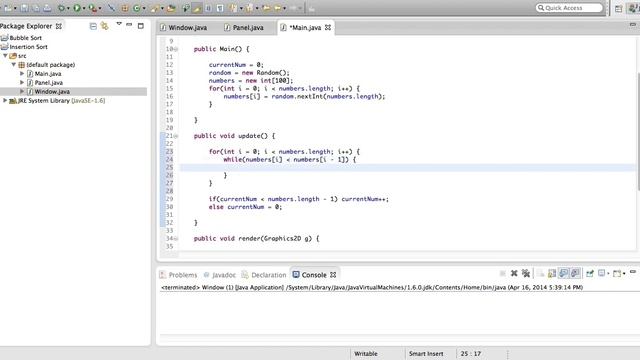640x360 pixels.
Task: Click the editor vertical scrollbar
Action: coord(638,131)
